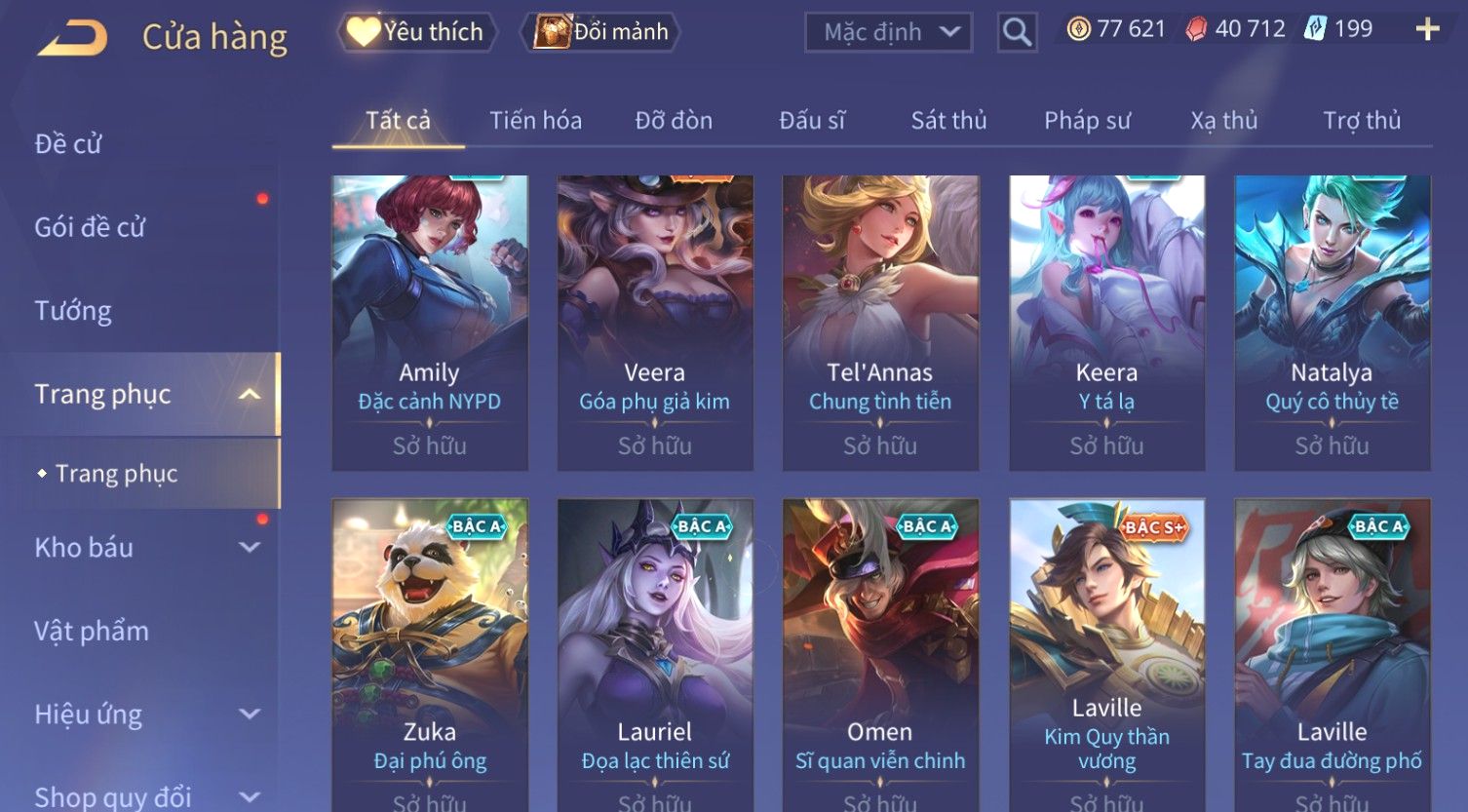Open the Mặc định sorting dropdown
The width and height of the screenshot is (1468, 812).
(x=889, y=32)
